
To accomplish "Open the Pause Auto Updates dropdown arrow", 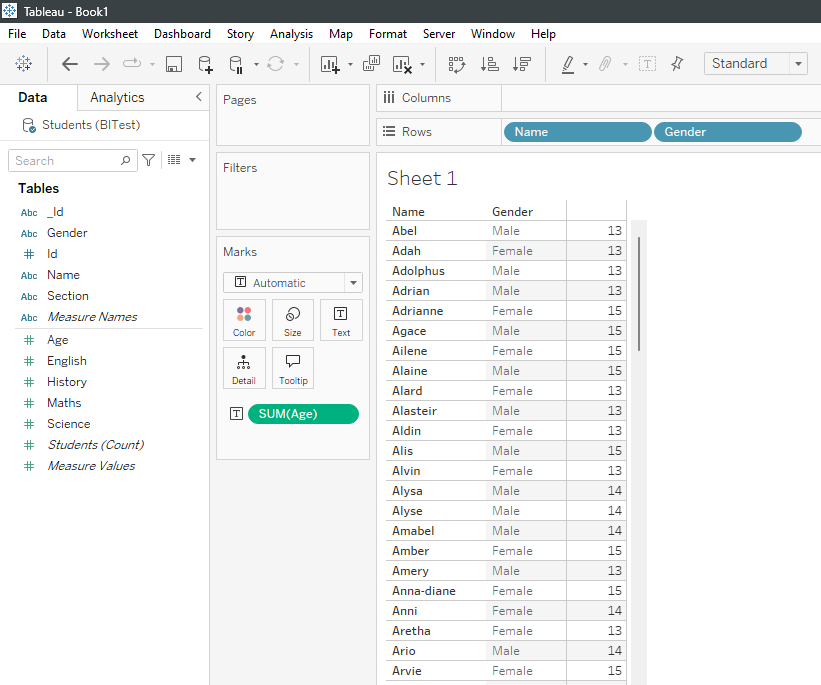I will (256, 64).
